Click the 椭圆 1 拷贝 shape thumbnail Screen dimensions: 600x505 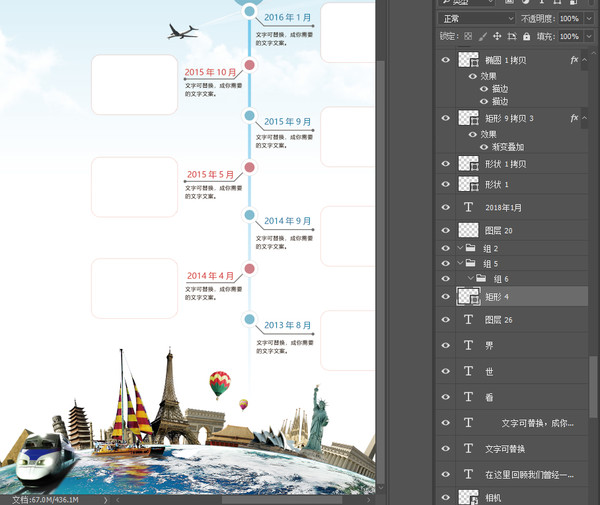pos(468,60)
